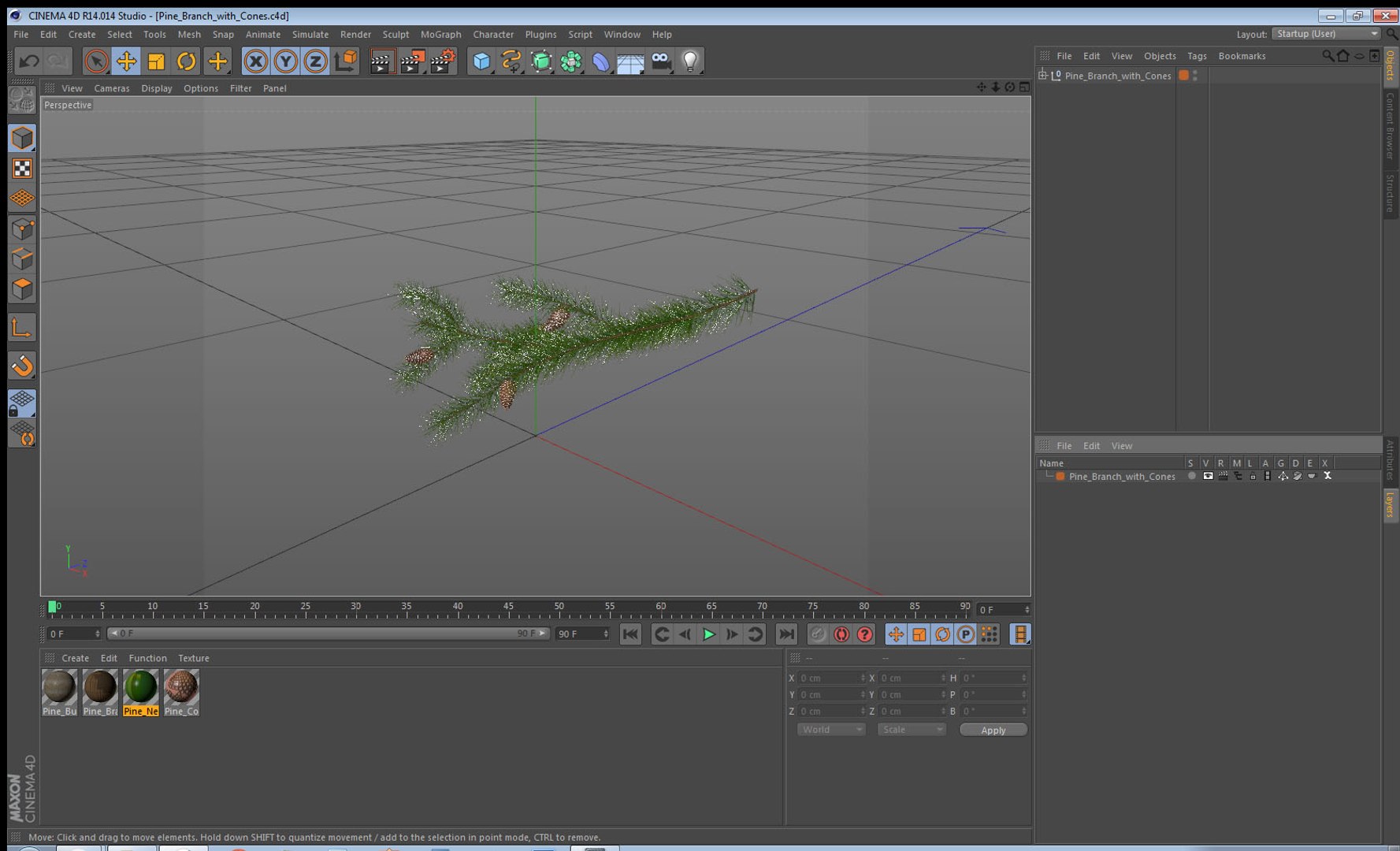Toggle the Z axis lock
Viewport: 1400px width, 851px height.
[x=315, y=61]
